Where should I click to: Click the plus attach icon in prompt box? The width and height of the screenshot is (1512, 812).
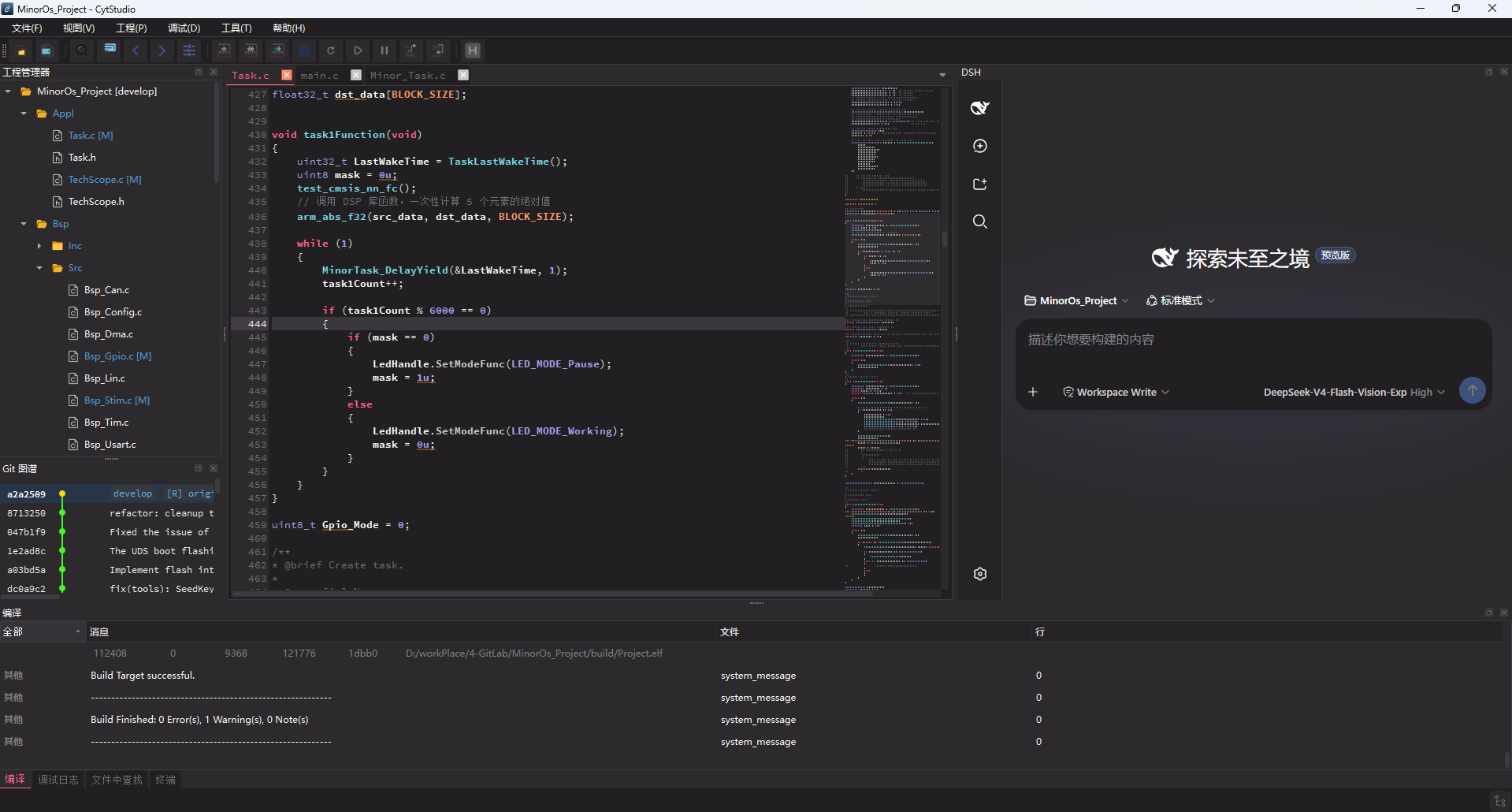pos(1033,392)
